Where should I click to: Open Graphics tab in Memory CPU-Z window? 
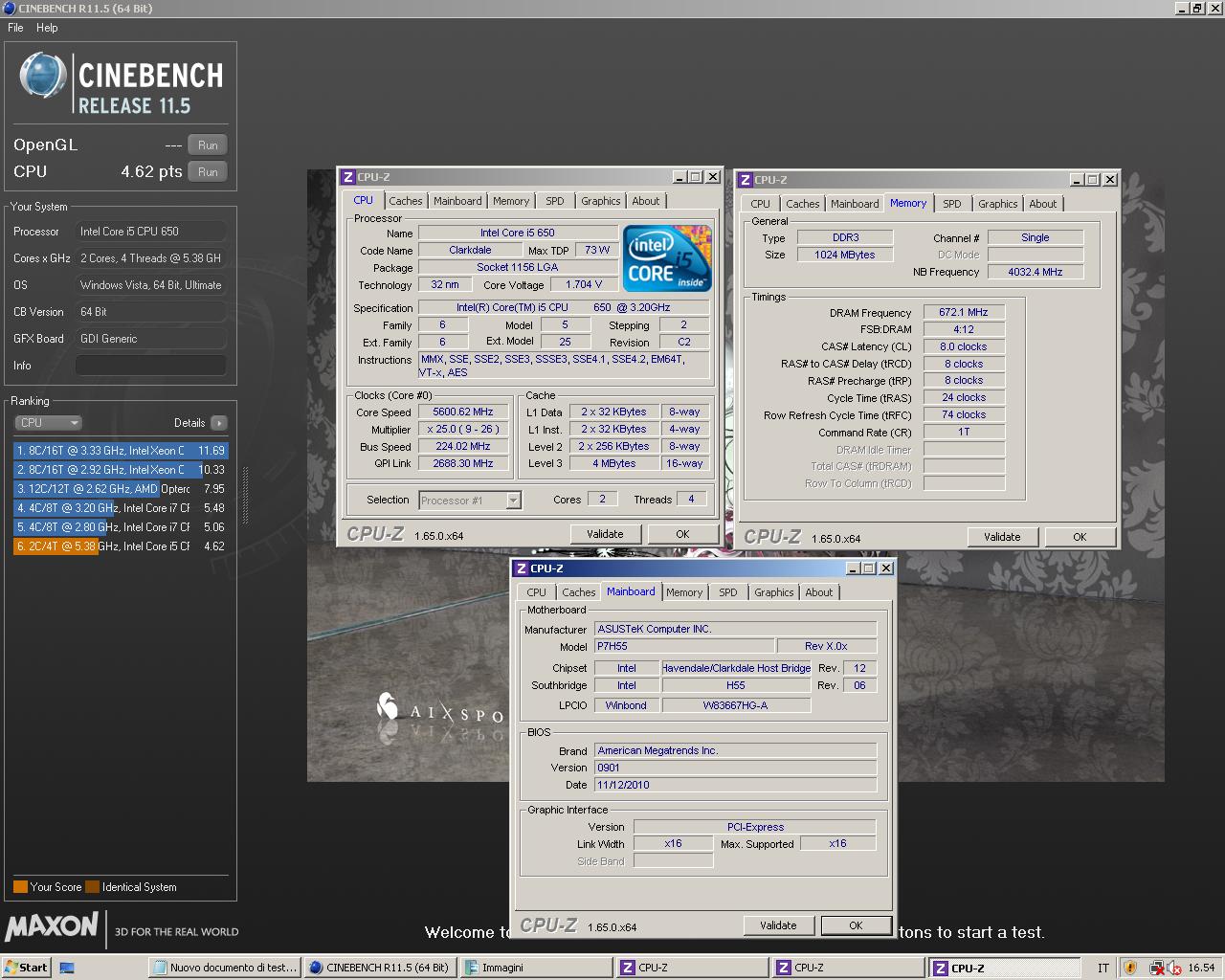point(998,204)
